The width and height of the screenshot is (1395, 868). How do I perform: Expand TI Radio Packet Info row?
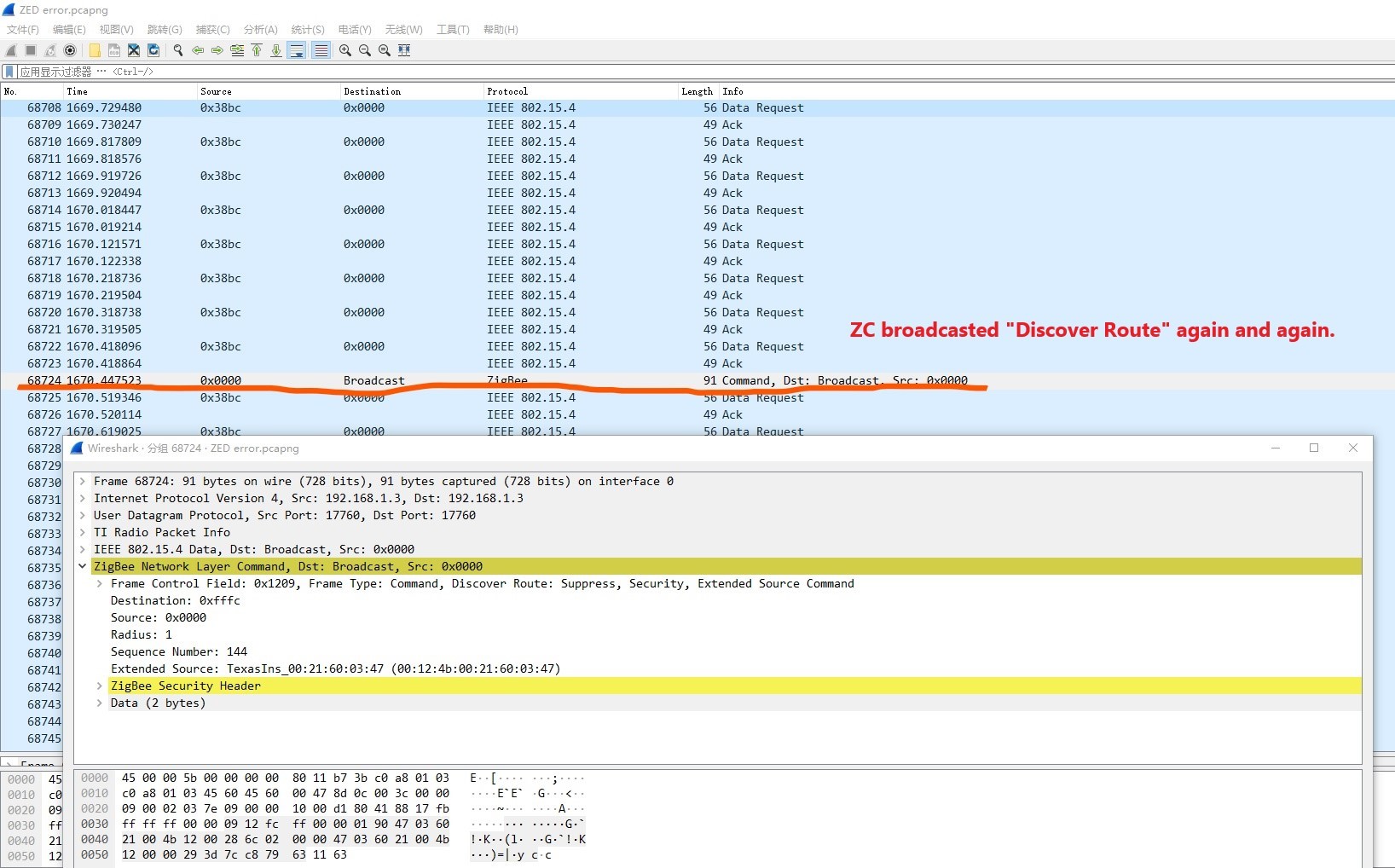tap(83, 532)
